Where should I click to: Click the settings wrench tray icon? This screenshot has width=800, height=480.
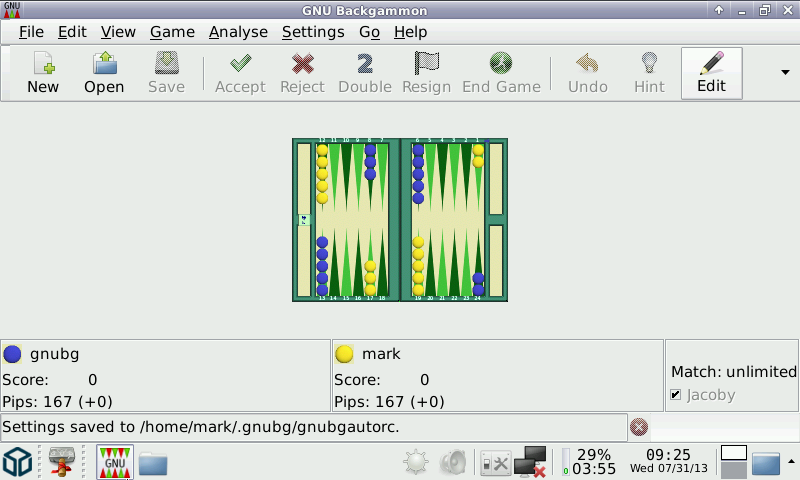tap(495, 463)
